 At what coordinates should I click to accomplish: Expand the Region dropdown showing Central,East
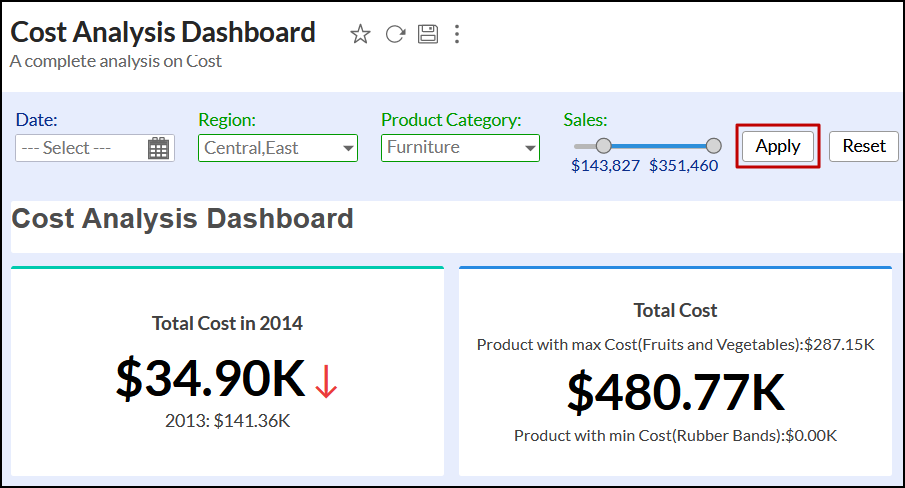pyautogui.click(x=348, y=148)
